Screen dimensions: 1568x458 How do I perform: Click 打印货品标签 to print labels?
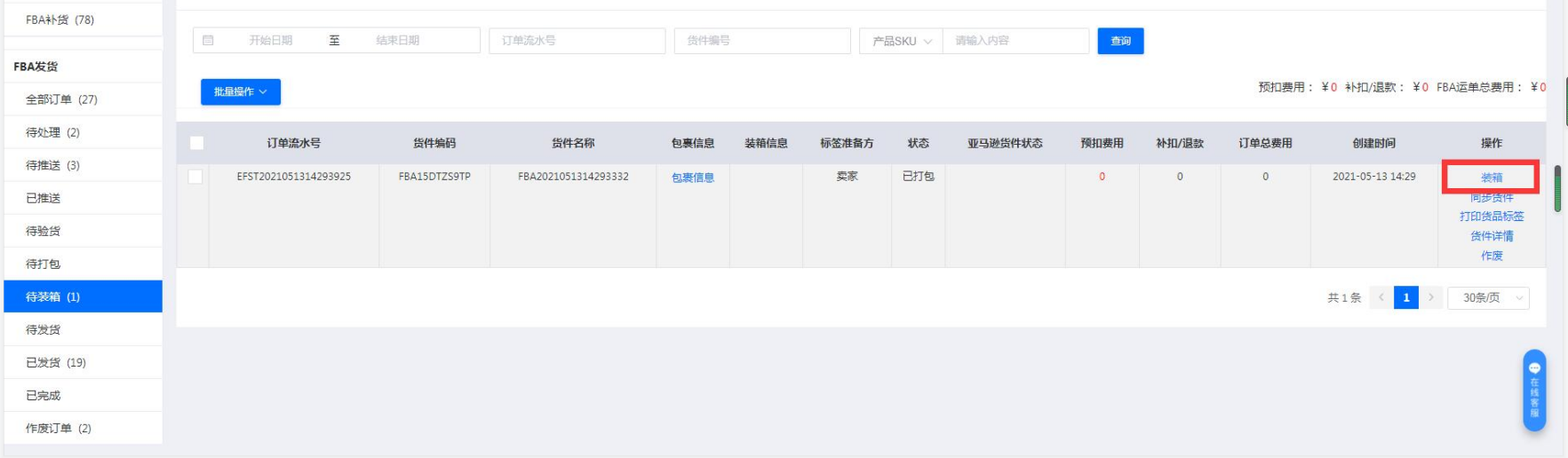pyautogui.click(x=1491, y=217)
